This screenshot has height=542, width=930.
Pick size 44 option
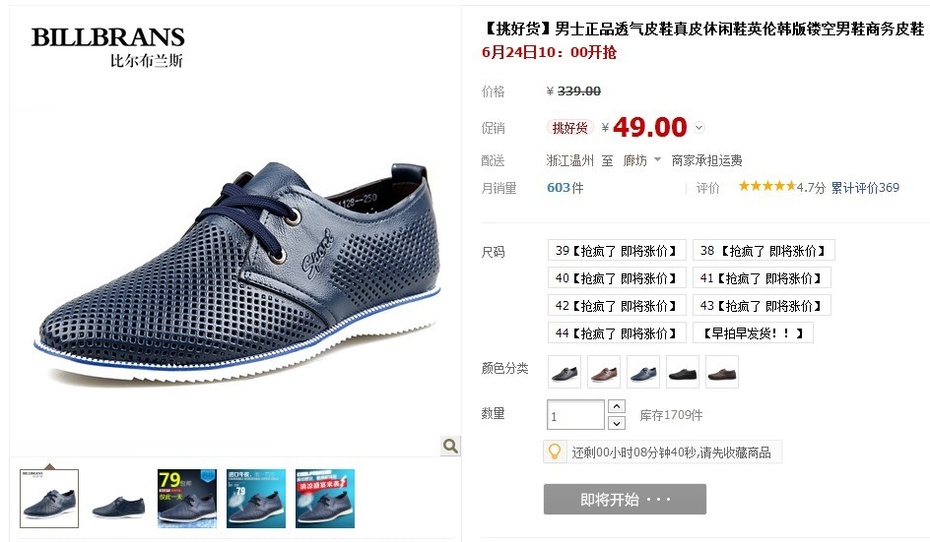click(617, 333)
